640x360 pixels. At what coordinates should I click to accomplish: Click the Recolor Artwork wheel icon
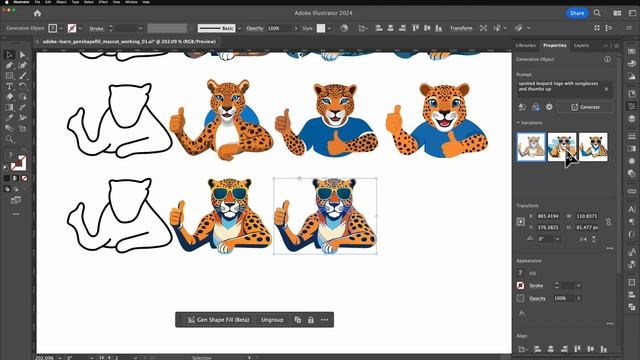(x=344, y=28)
